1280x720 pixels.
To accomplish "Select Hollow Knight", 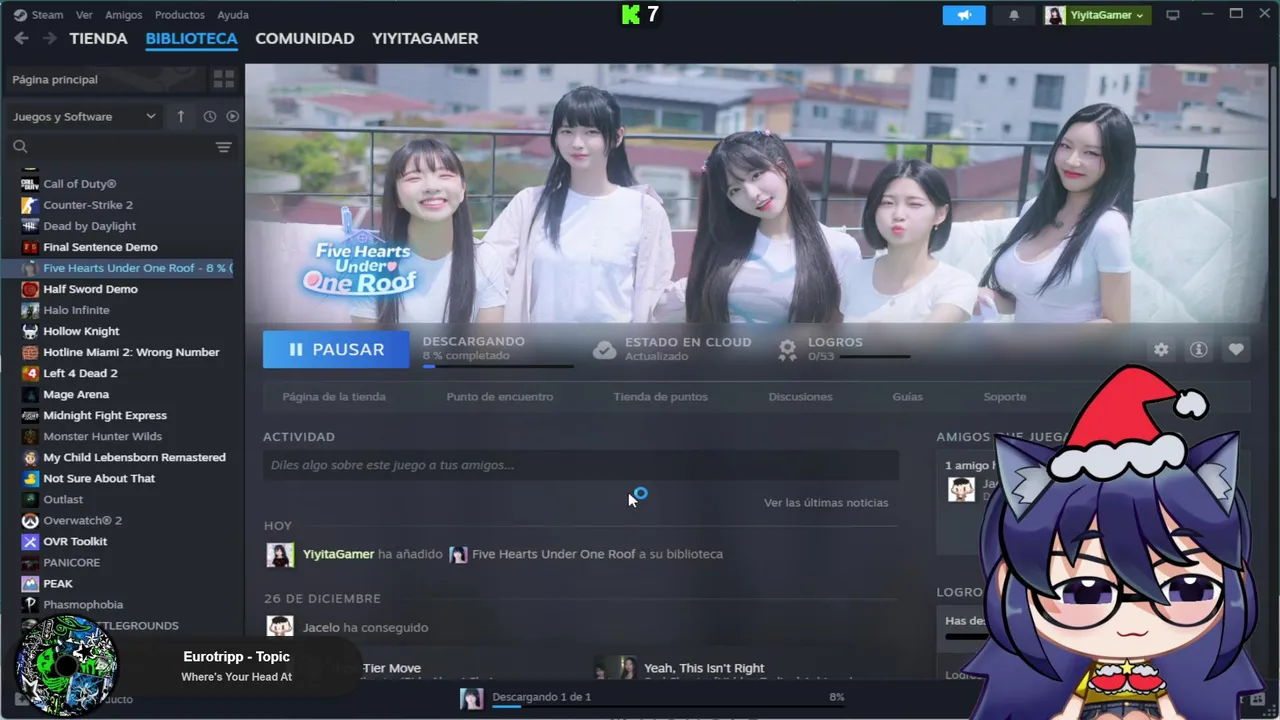I will pos(81,331).
